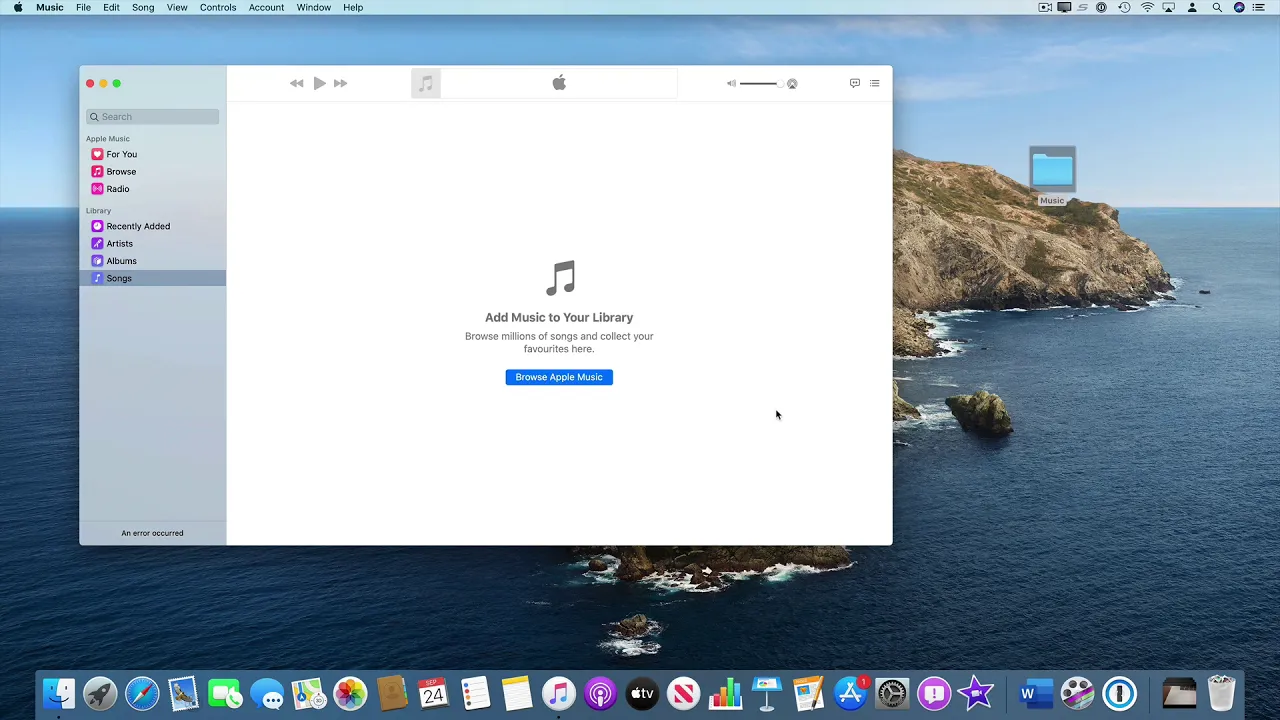Click the Browse music note icon

pos(97,171)
